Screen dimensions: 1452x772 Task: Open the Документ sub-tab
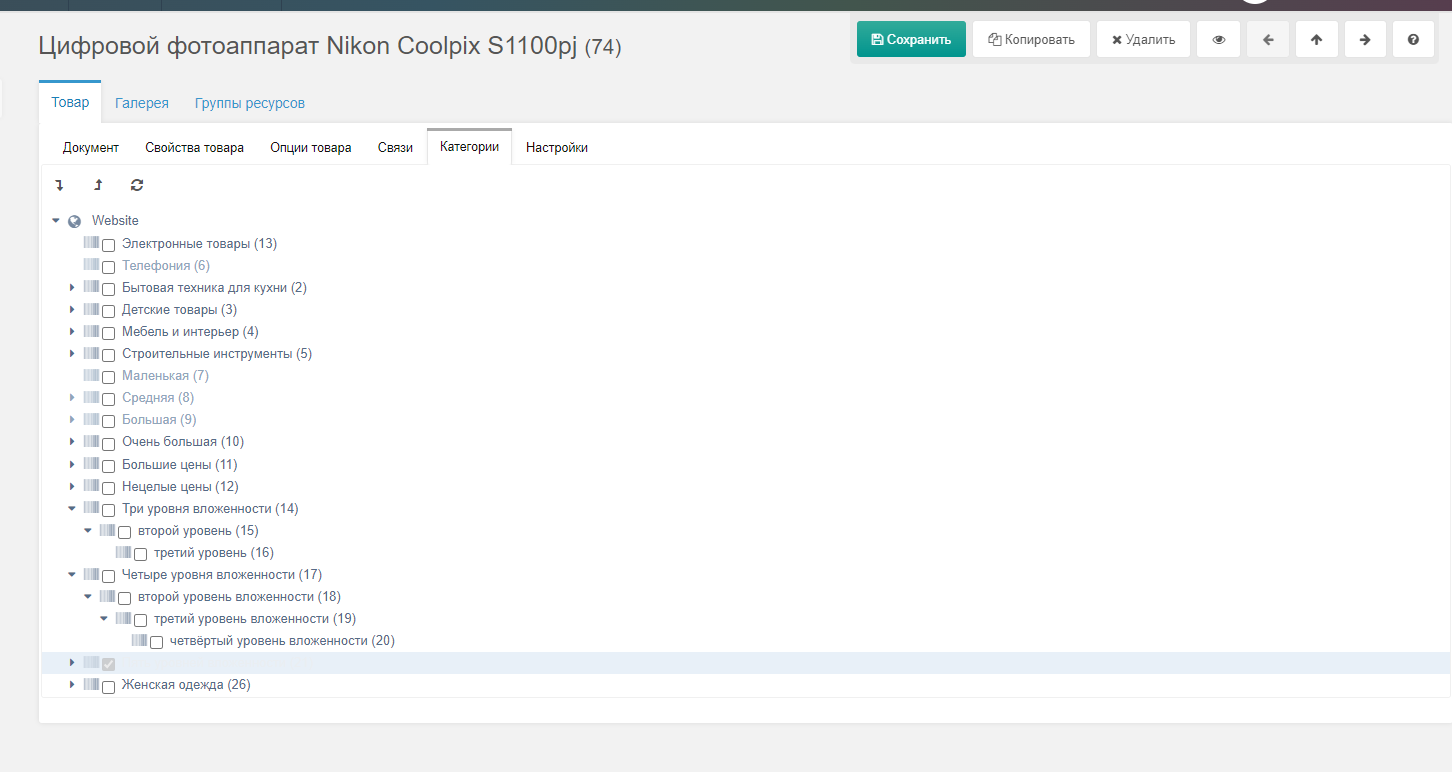point(91,147)
